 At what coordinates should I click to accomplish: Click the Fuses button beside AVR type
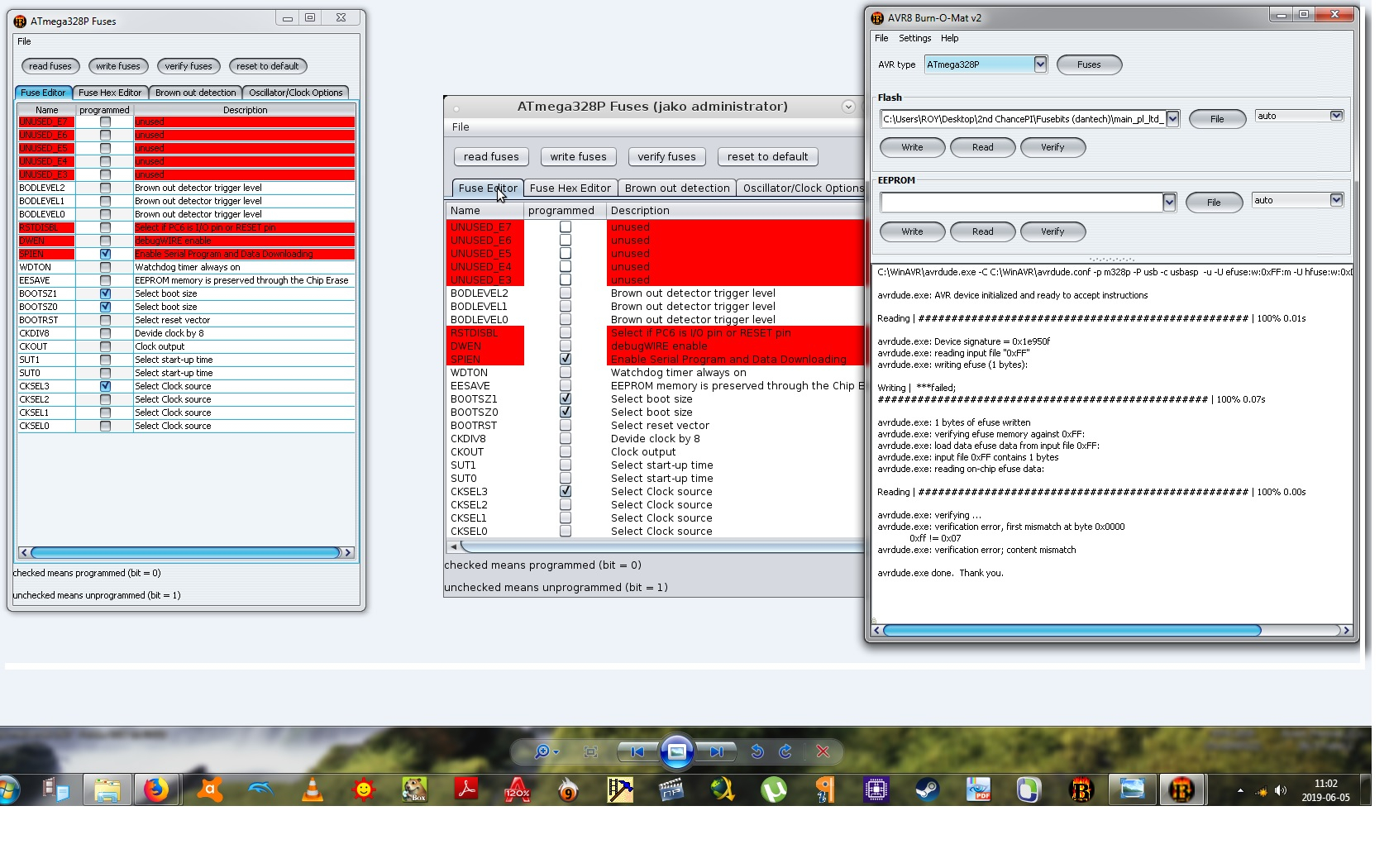click(x=1089, y=64)
